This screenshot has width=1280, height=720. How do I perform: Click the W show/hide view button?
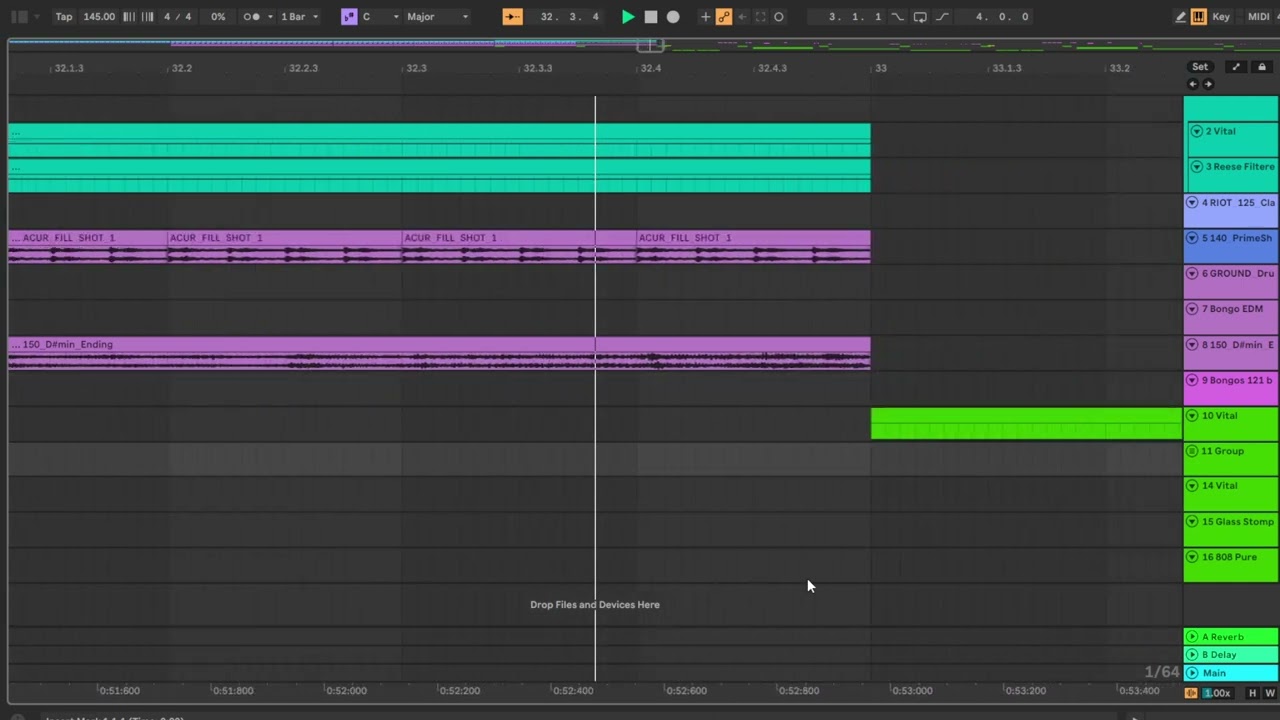point(1270,693)
